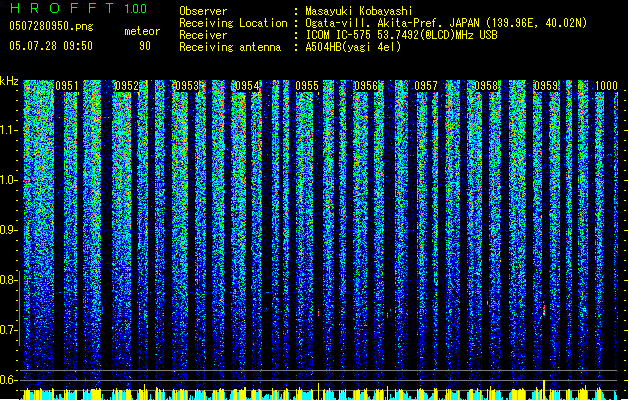Click the 1.0 frequency axis label
This screenshot has height=400, width=629.
[x=8, y=180]
